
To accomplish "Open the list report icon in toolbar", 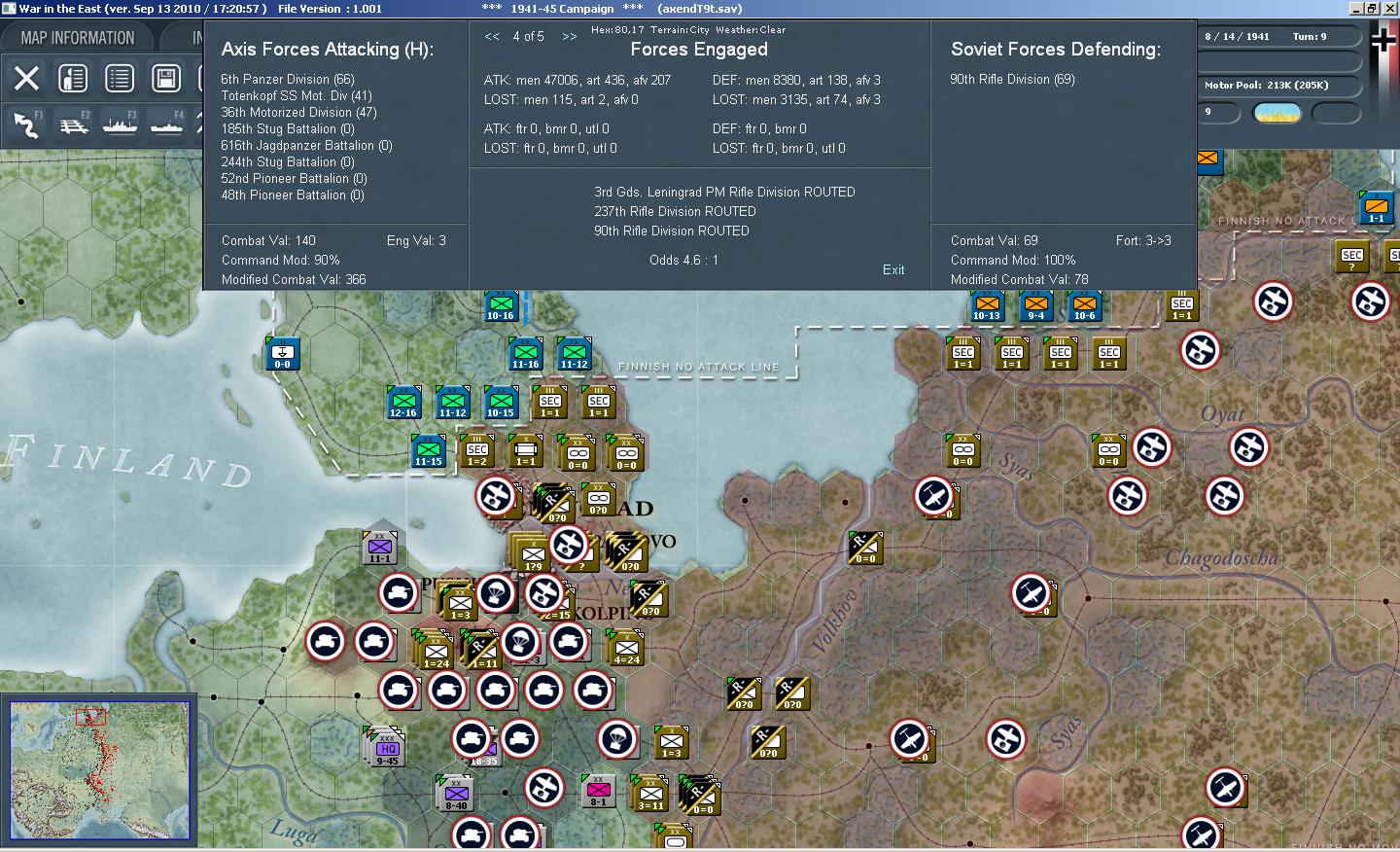I will click(x=120, y=78).
